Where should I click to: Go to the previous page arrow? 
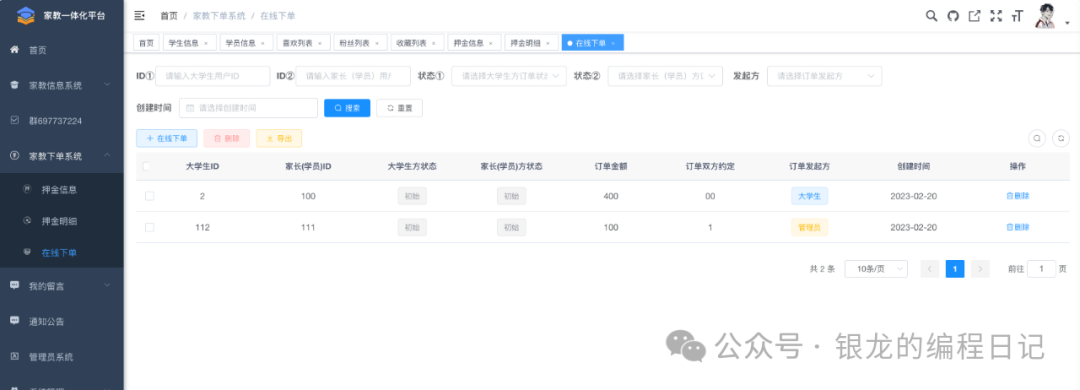click(x=930, y=269)
